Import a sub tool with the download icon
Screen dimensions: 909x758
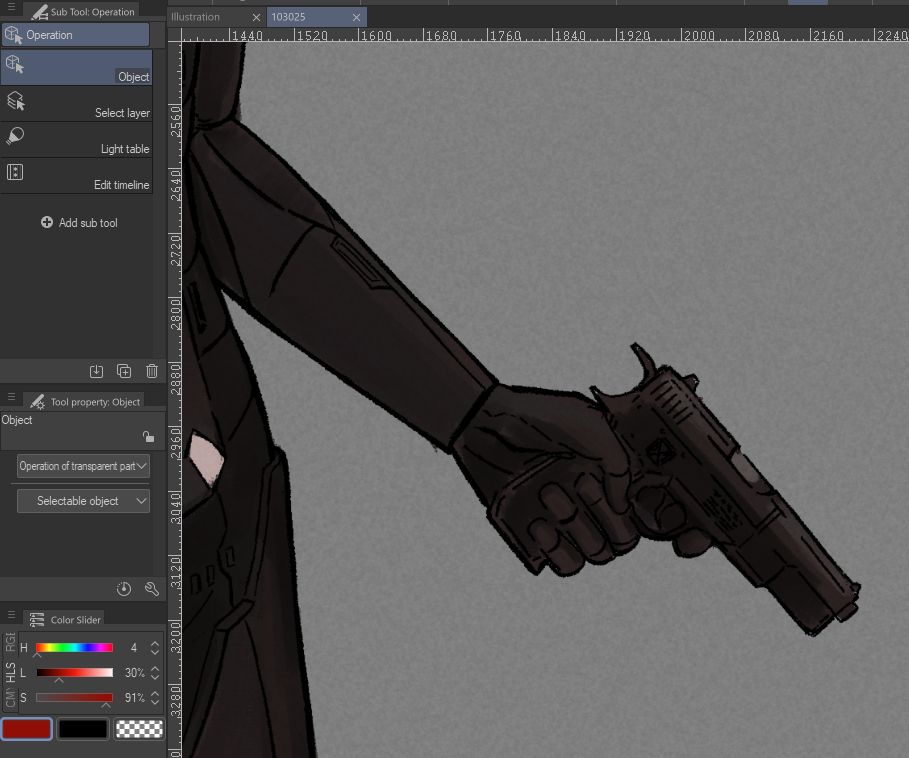click(96, 371)
